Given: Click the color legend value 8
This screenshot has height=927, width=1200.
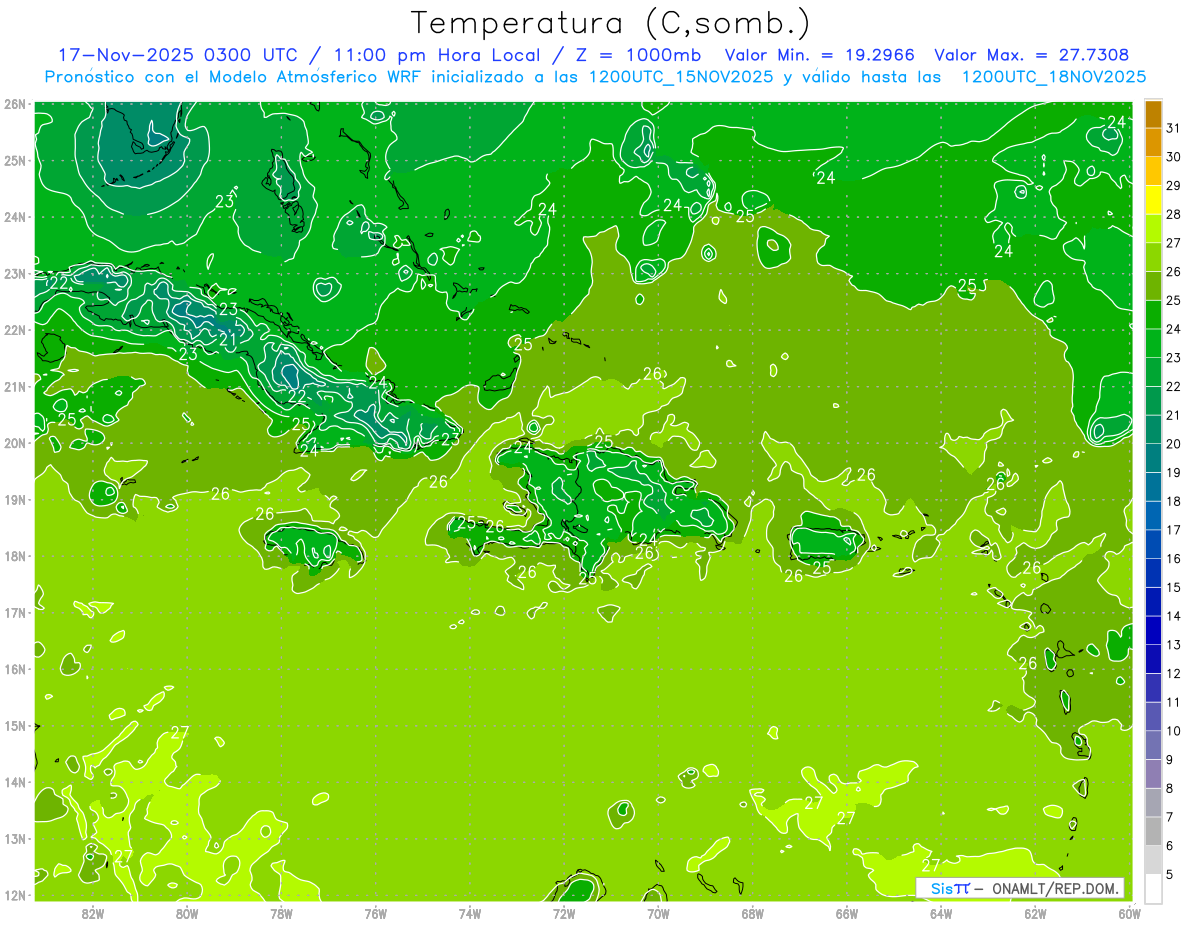Looking at the screenshot, I should pos(1169,789).
